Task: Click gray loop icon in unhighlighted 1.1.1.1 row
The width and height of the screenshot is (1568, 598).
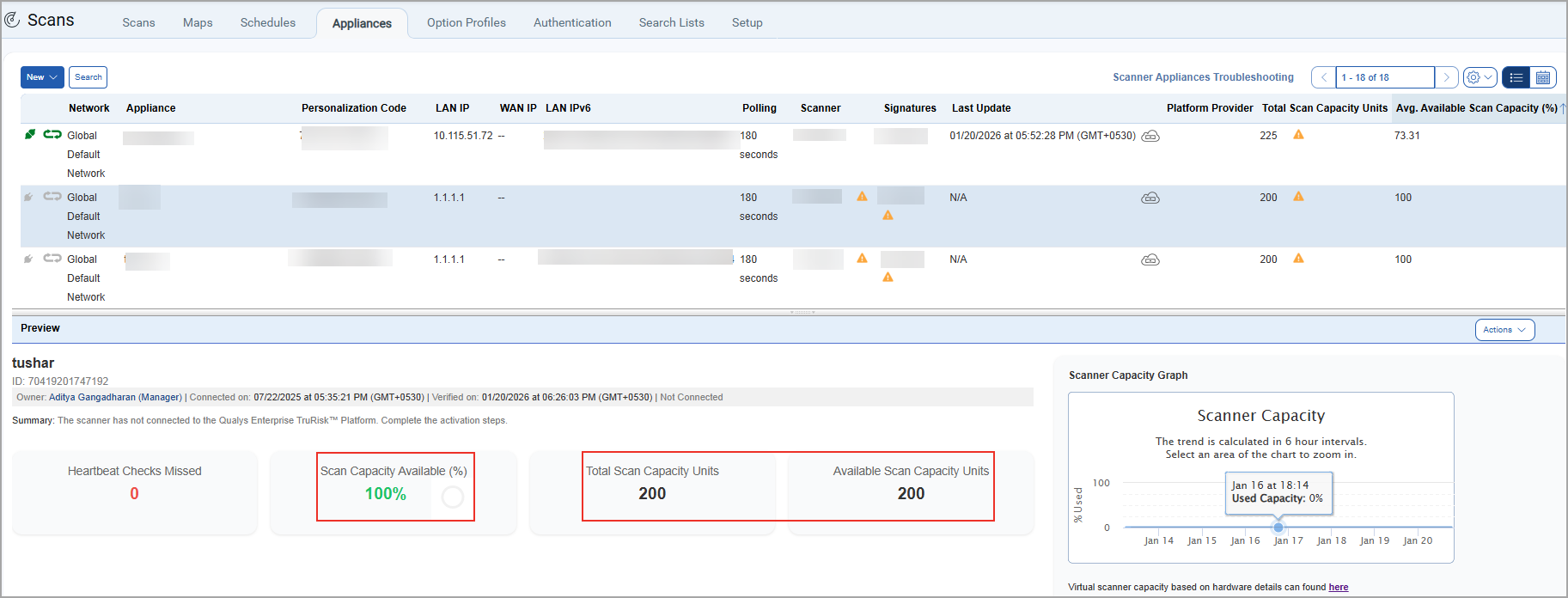Action: click(52, 258)
